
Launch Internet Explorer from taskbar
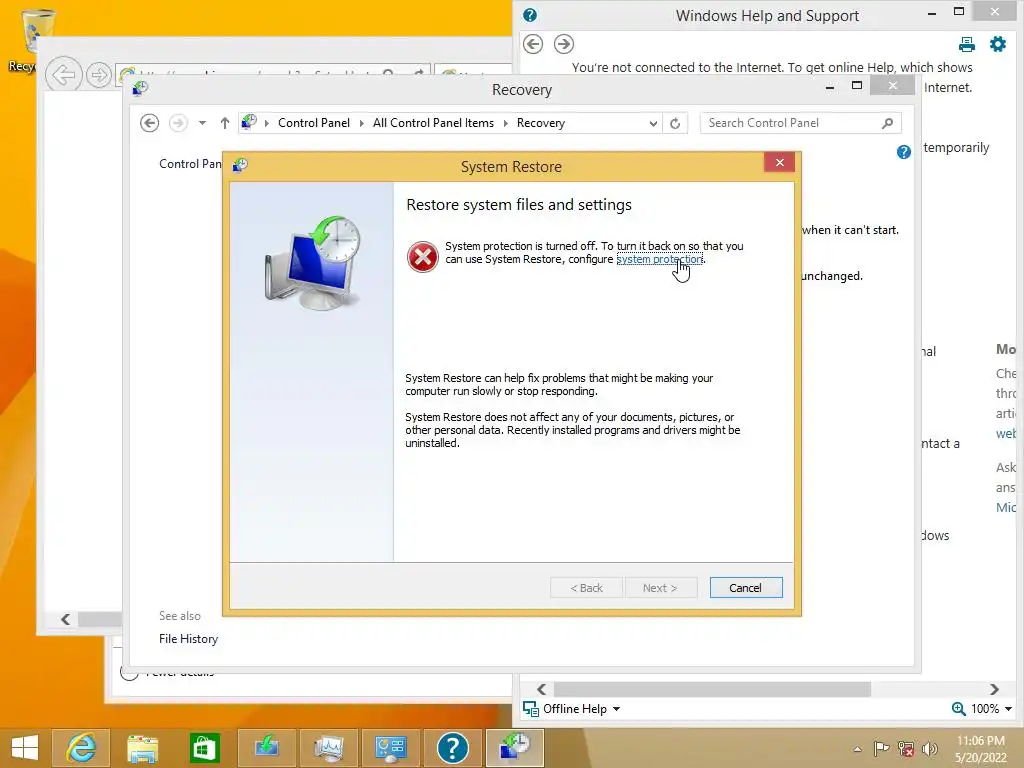[81, 748]
